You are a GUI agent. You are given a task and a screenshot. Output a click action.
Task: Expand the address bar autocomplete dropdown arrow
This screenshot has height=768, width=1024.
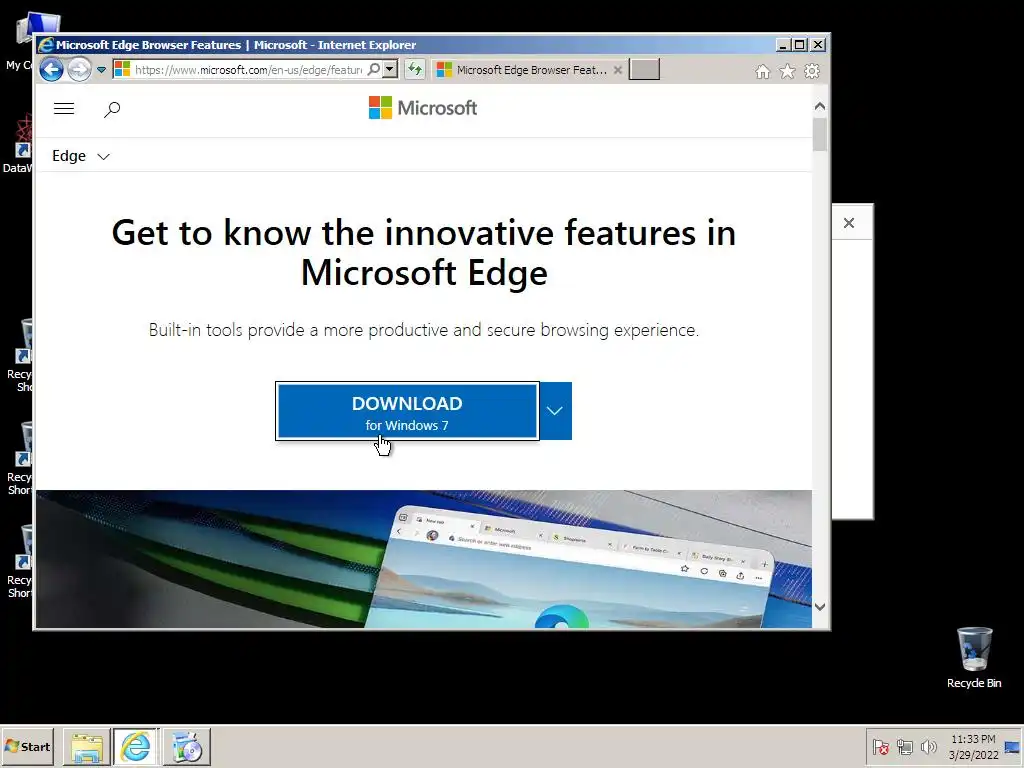[x=390, y=69]
